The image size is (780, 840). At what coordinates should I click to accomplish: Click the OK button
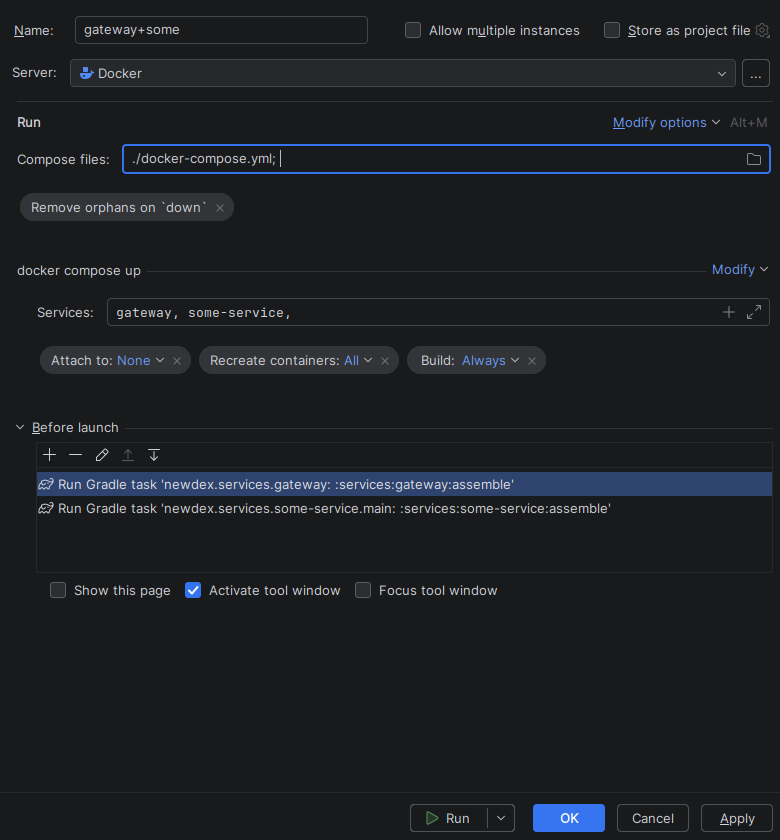click(568, 818)
